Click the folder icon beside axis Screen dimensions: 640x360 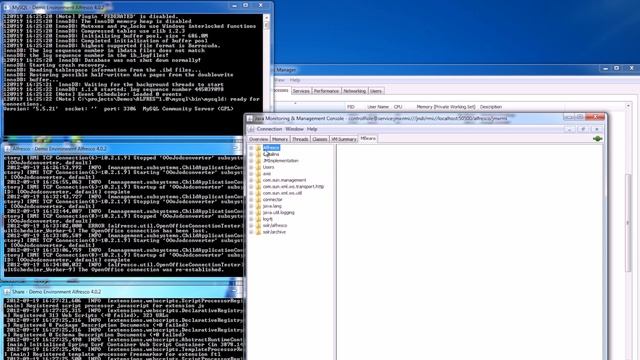tap(258, 174)
